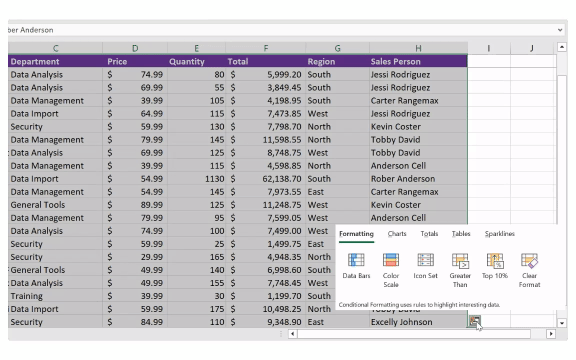The image size is (576, 360).
Task: Select column F header
Action: [x=266, y=48]
